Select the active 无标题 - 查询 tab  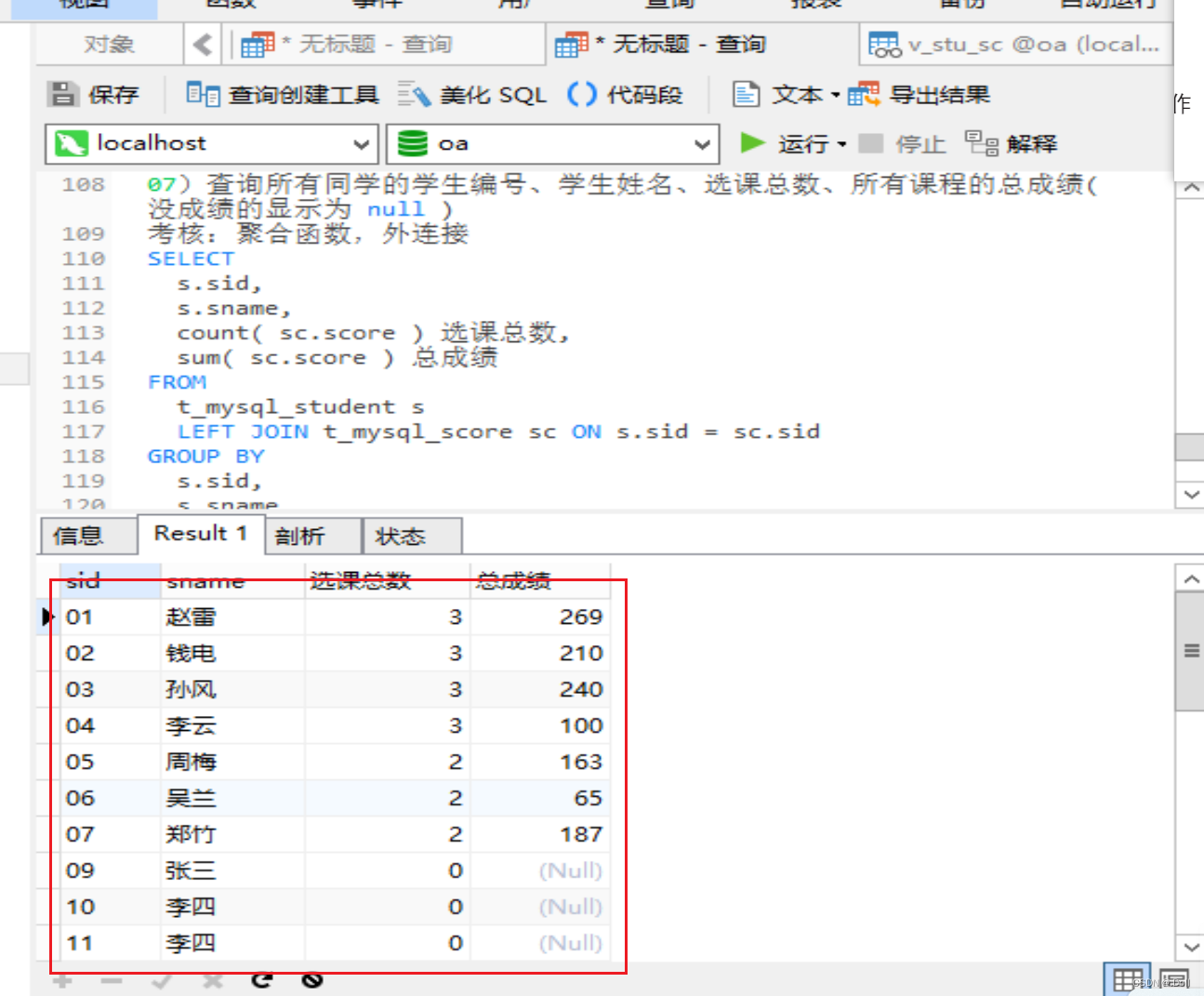click(703, 44)
